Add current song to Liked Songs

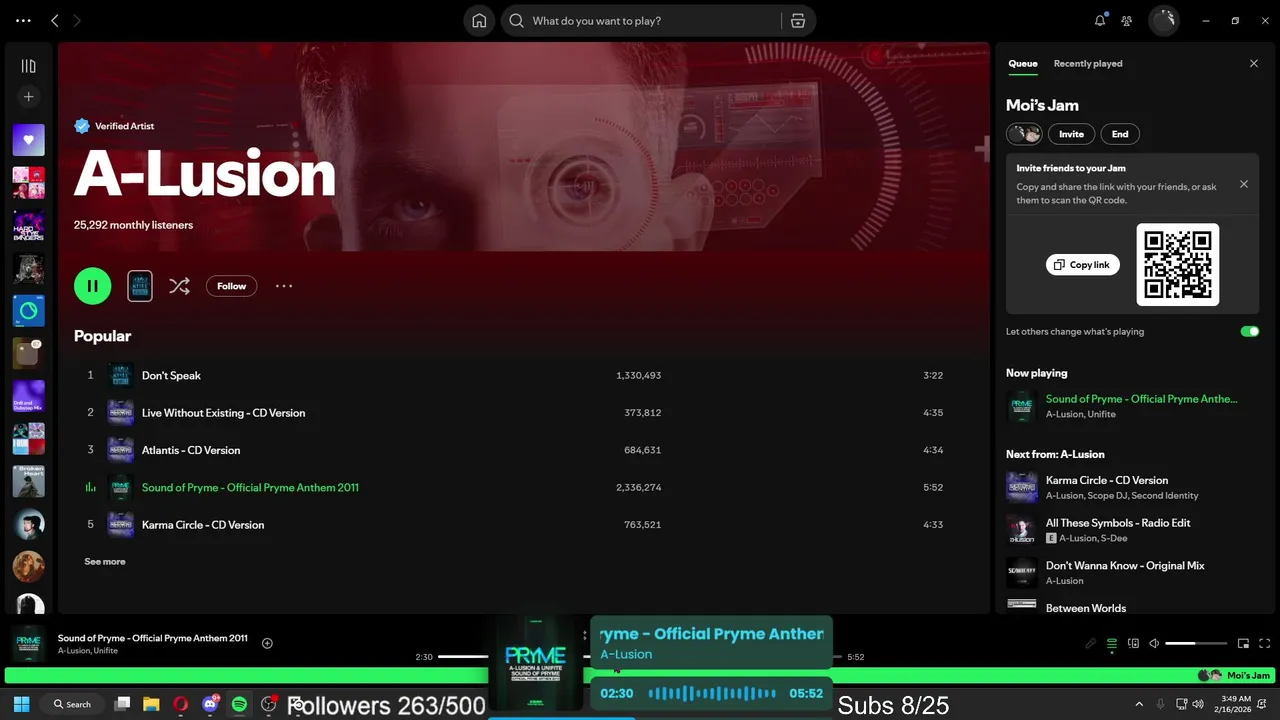(x=267, y=643)
